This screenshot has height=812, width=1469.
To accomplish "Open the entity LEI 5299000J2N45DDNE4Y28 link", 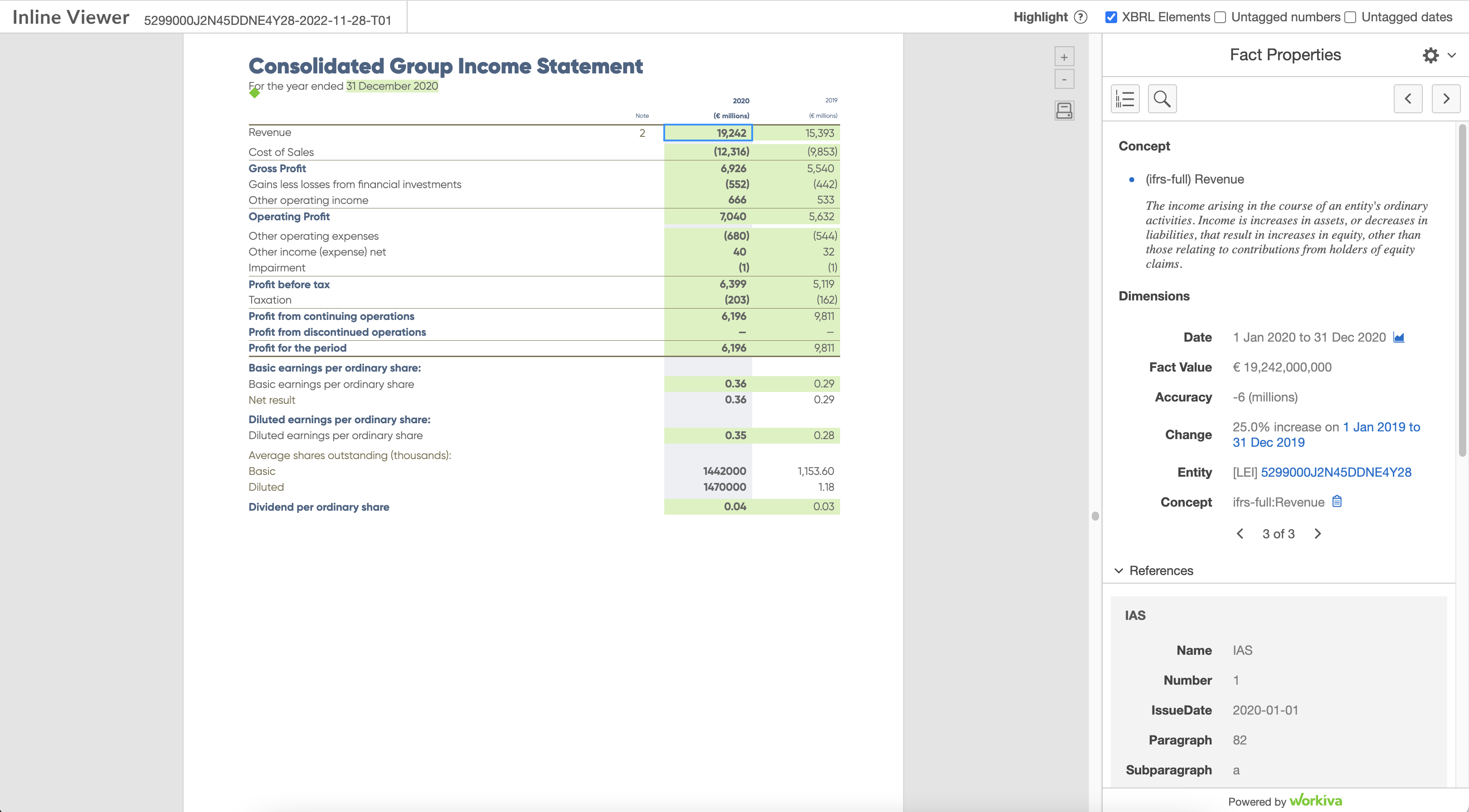I will tap(1336, 473).
